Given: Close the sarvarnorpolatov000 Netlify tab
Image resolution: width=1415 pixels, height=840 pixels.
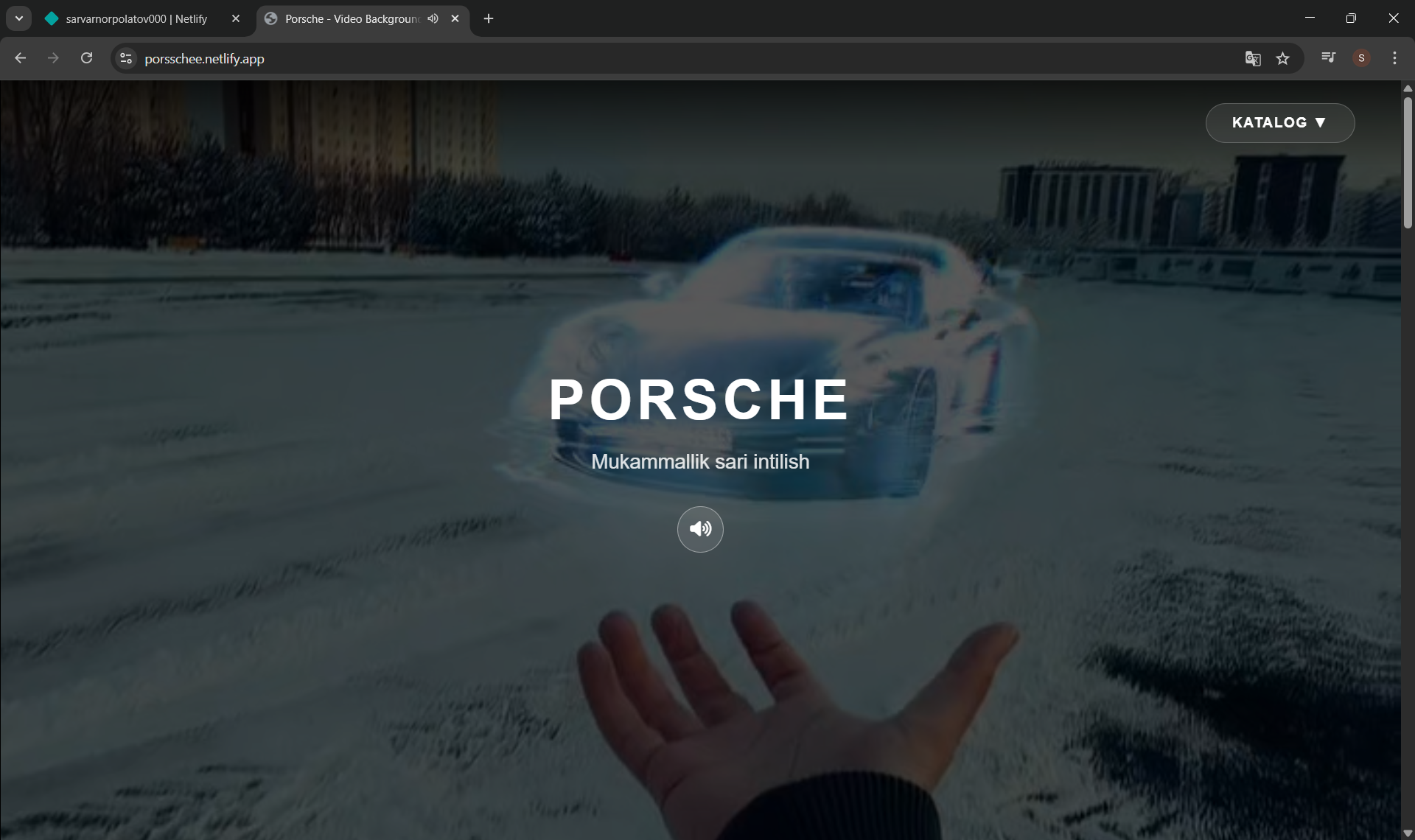Looking at the screenshot, I should click(x=236, y=18).
